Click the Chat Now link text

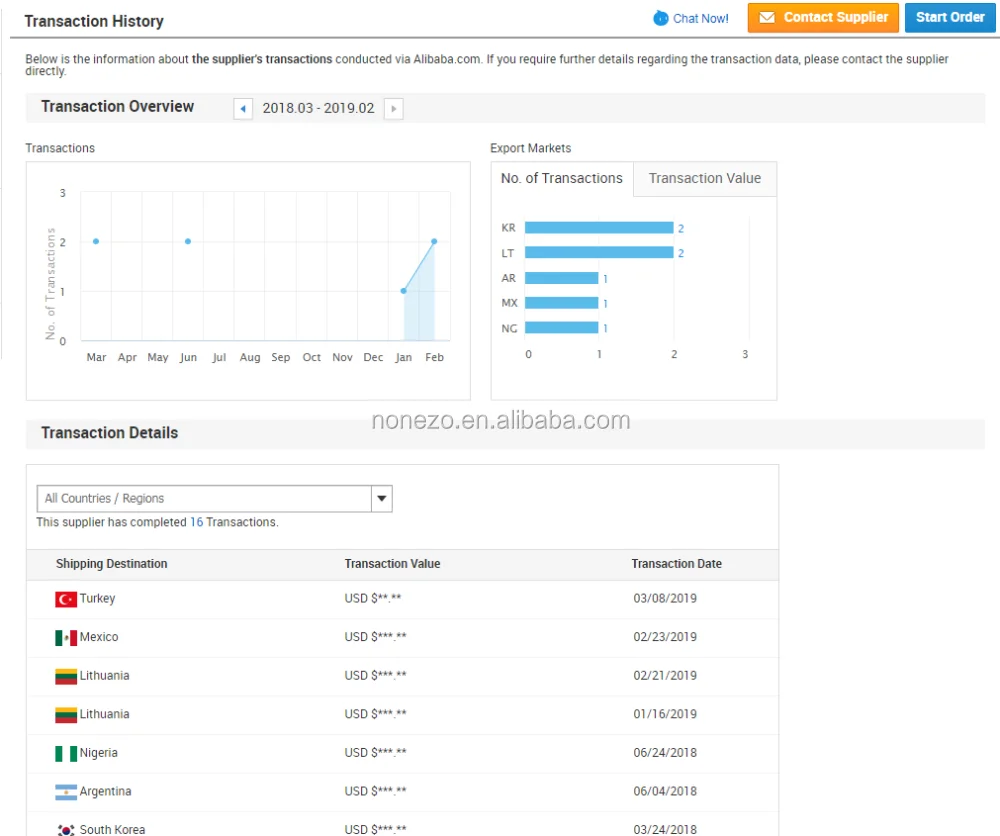[700, 18]
